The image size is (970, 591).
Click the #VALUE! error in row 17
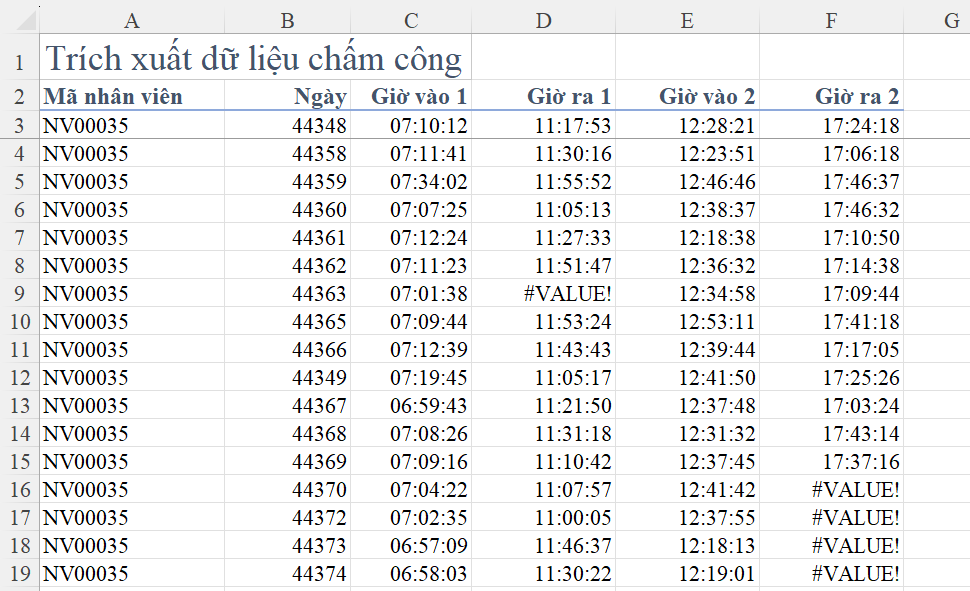pos(855,518)
